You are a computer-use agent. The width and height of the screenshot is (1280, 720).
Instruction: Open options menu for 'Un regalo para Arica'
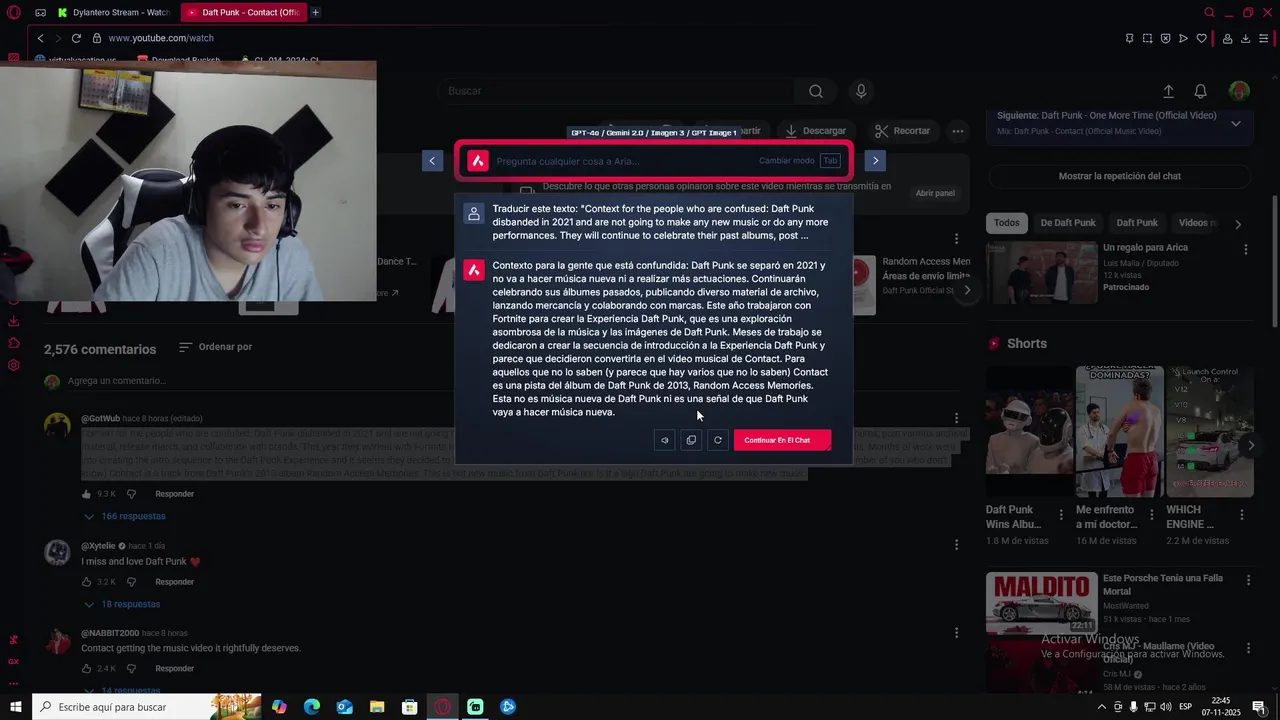(1245, 249)
